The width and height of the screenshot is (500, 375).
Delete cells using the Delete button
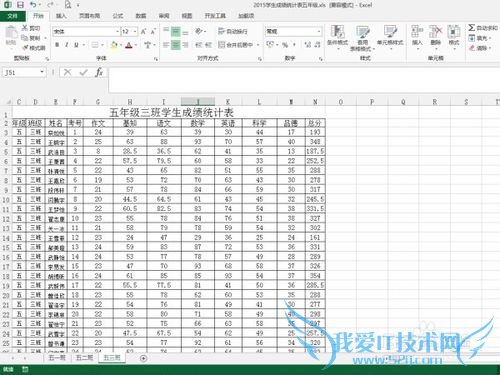click(x=435, y=37)
